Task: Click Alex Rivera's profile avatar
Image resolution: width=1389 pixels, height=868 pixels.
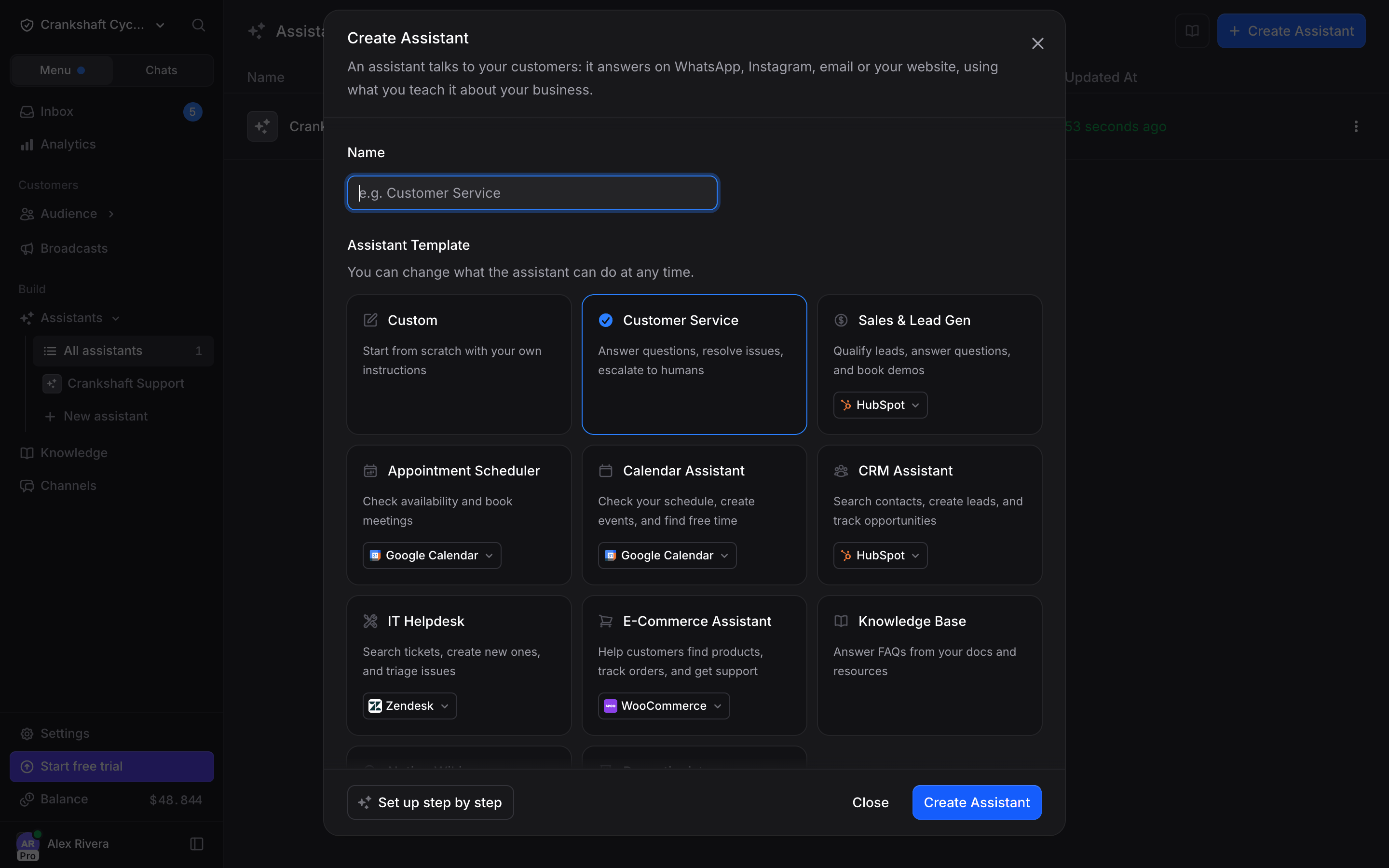Action: (x=27, y=843)
